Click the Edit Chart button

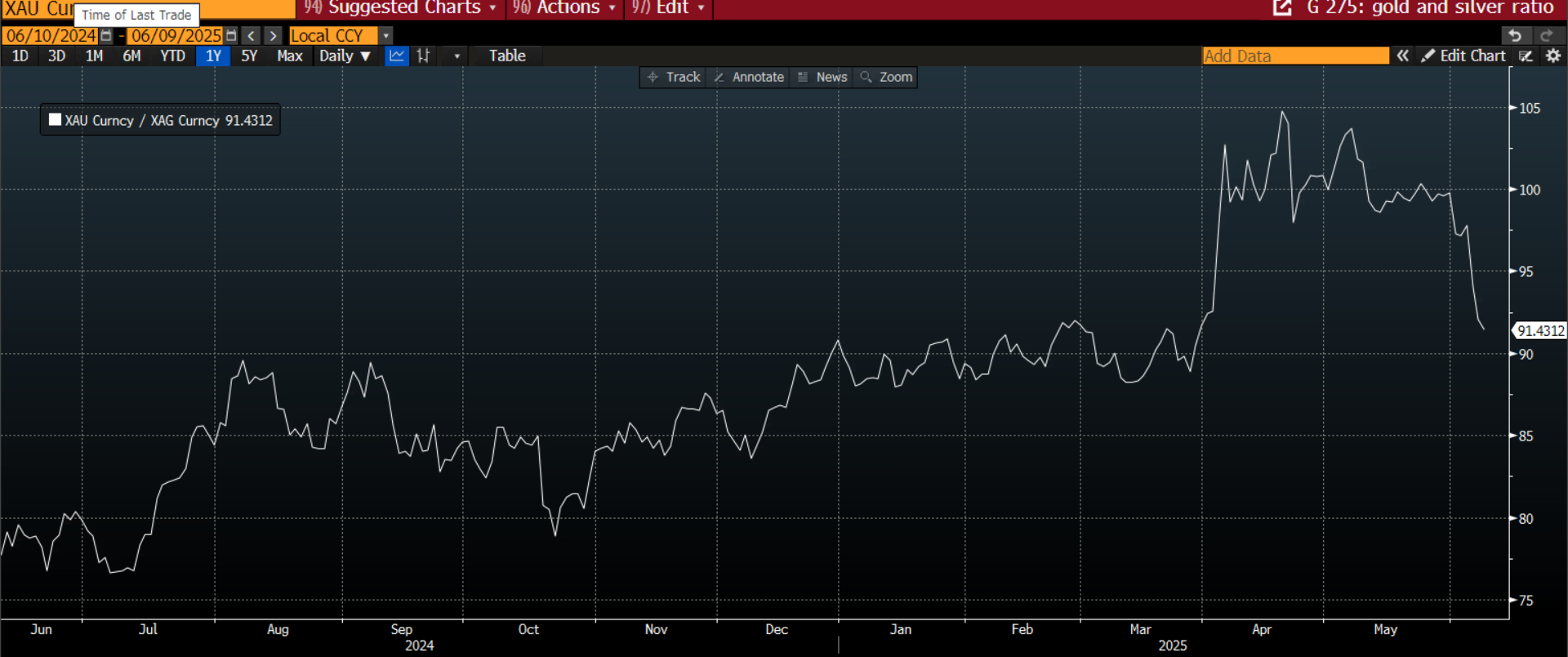click(1463, 56)
